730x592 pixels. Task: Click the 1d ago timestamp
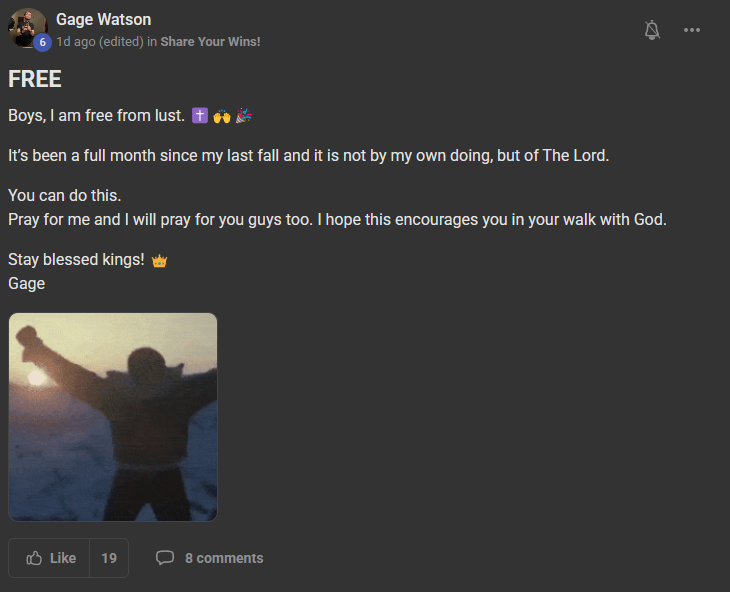click(x=76, y=42)
